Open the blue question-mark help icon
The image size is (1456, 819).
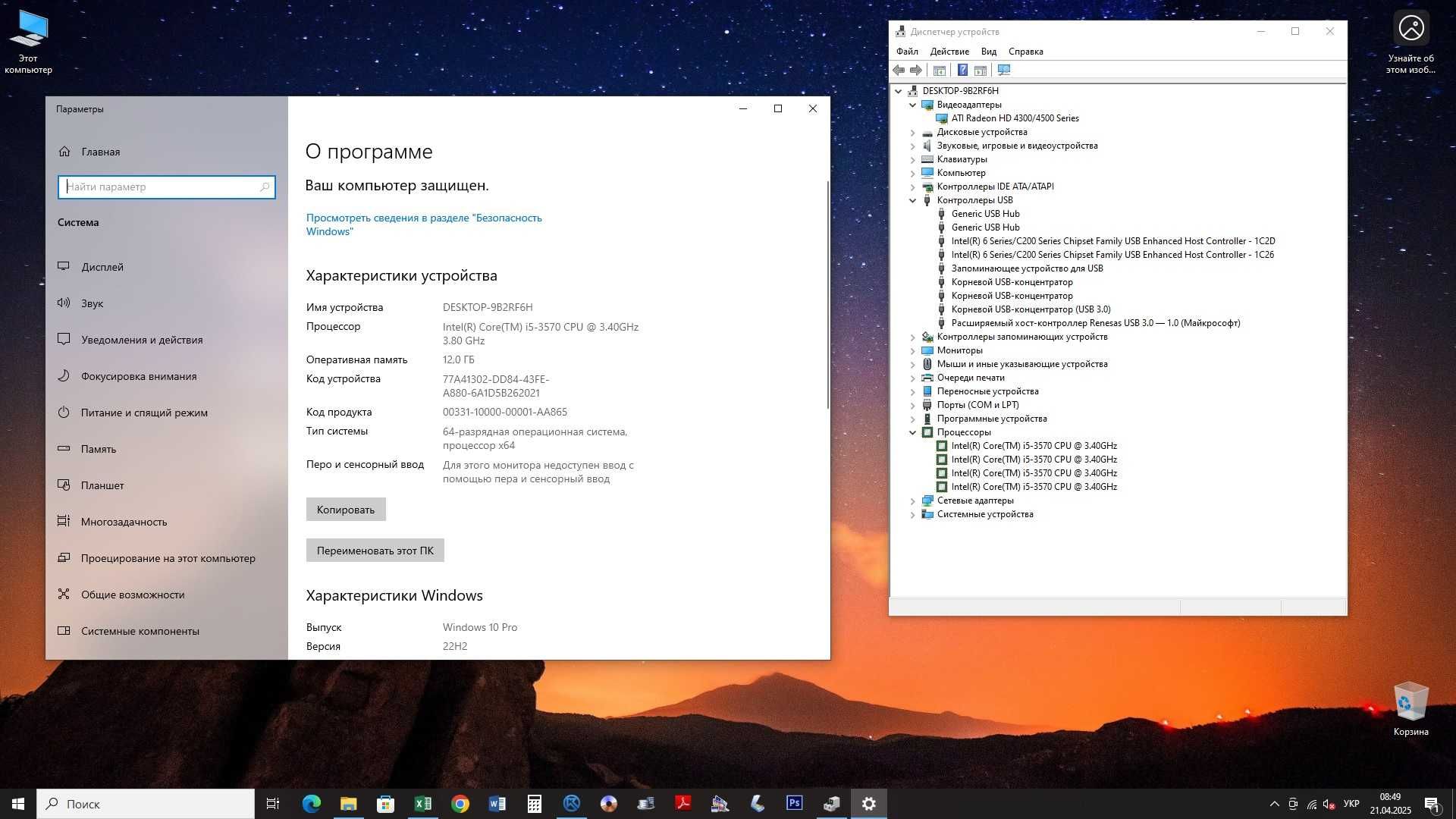pos(962,70)
